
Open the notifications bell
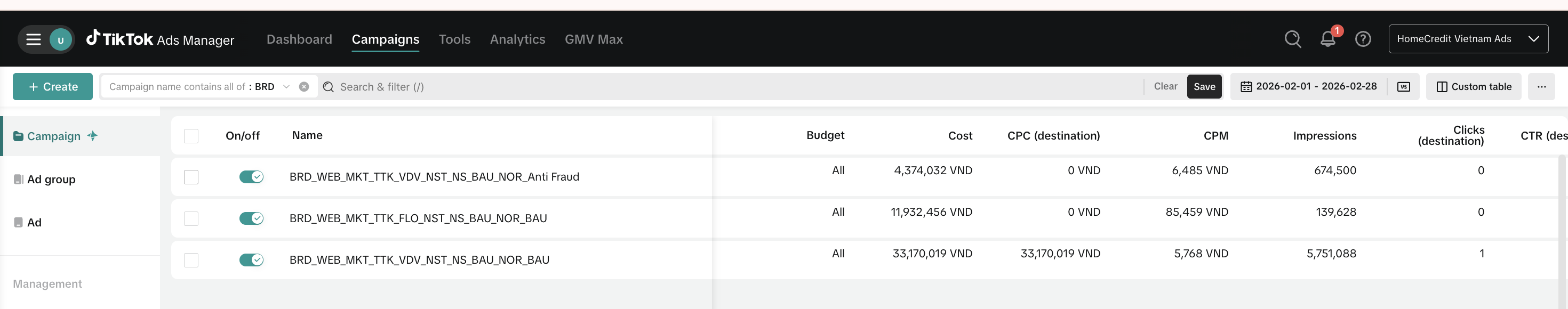pyautogui.click(x=1328, y=39)
